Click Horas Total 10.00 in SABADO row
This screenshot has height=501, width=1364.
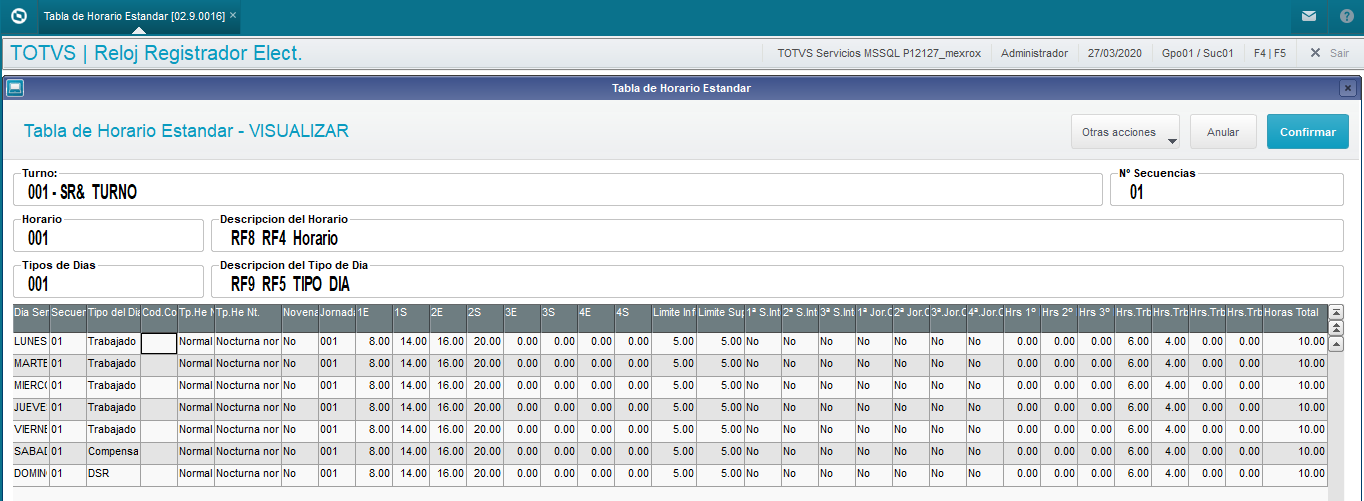(1295, 451)
